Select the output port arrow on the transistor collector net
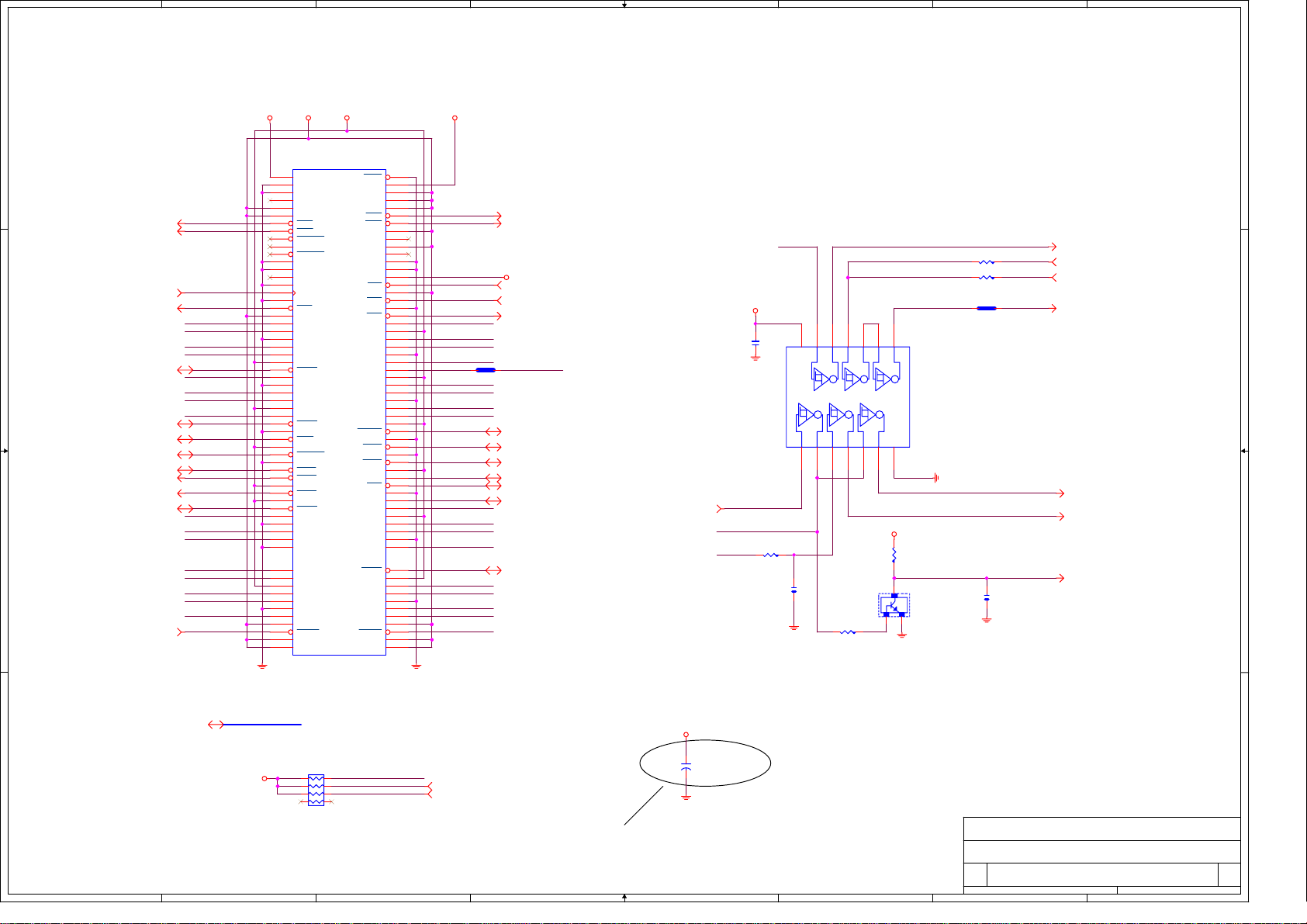The width and height of the screenshot is (1307, 924). coord(1062,579)
